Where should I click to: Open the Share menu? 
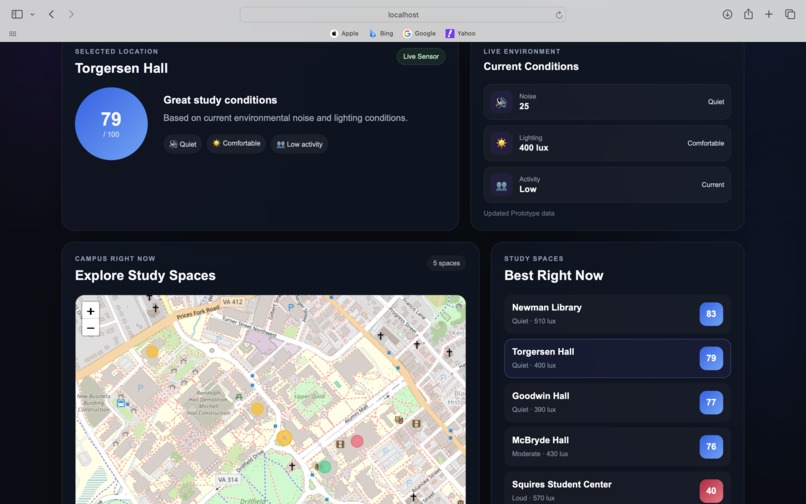coord(748,14)
